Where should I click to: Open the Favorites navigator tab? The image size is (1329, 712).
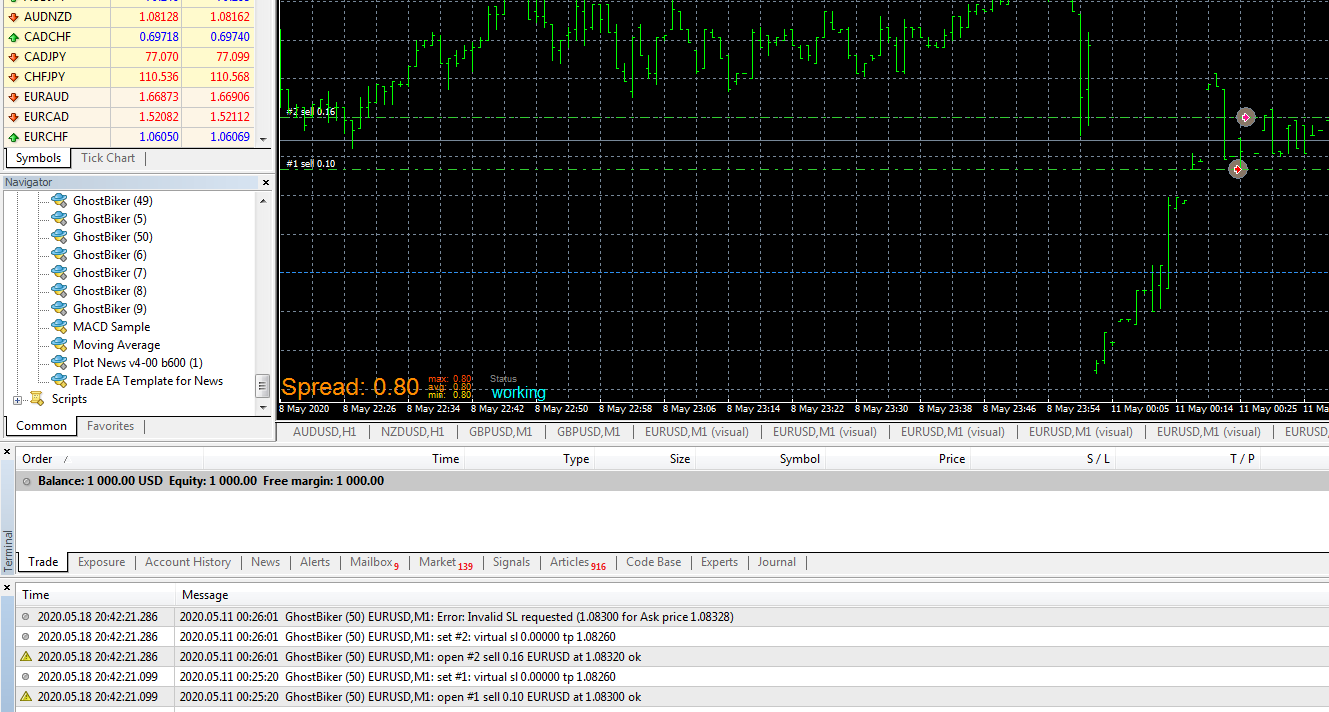(x=110, y=426)
